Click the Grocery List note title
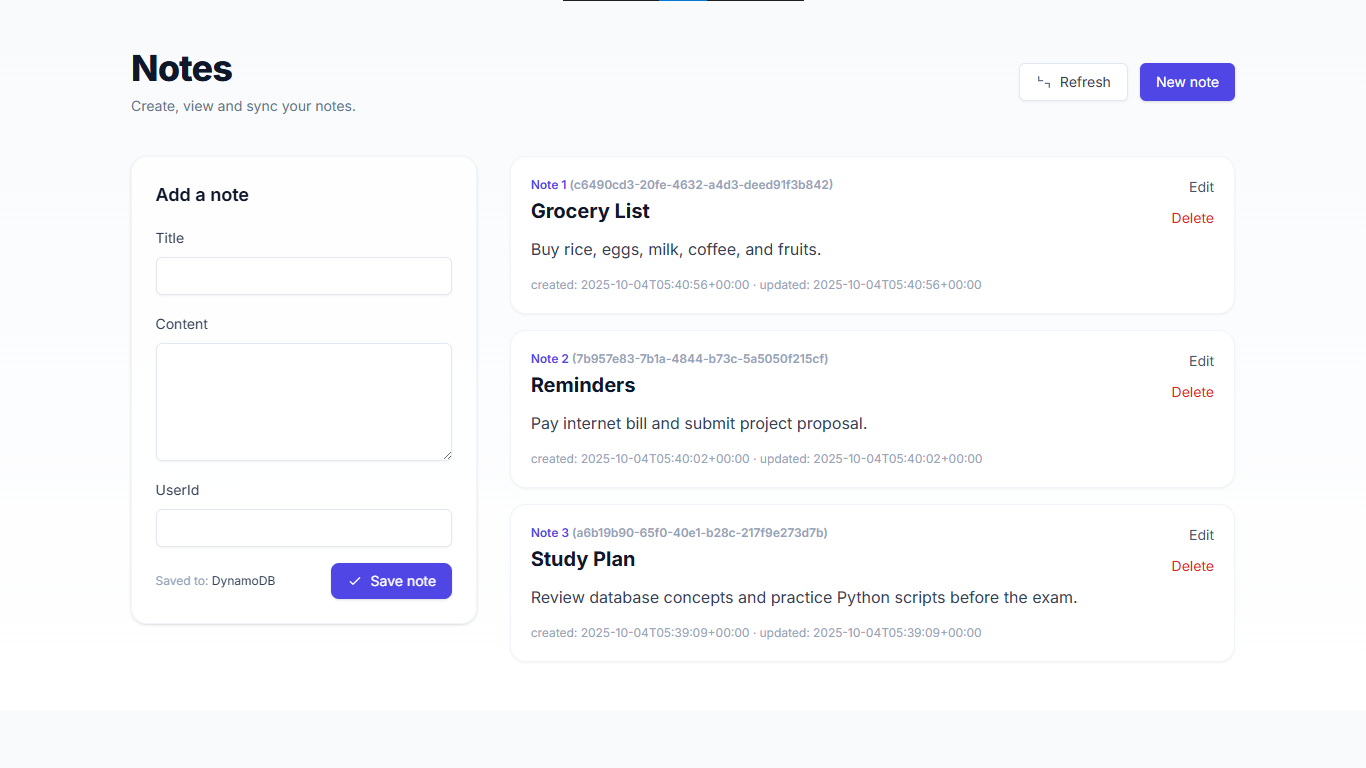The height and width of the screenshot is (768, 1366). pyautogui.click(x=590, y=211)
